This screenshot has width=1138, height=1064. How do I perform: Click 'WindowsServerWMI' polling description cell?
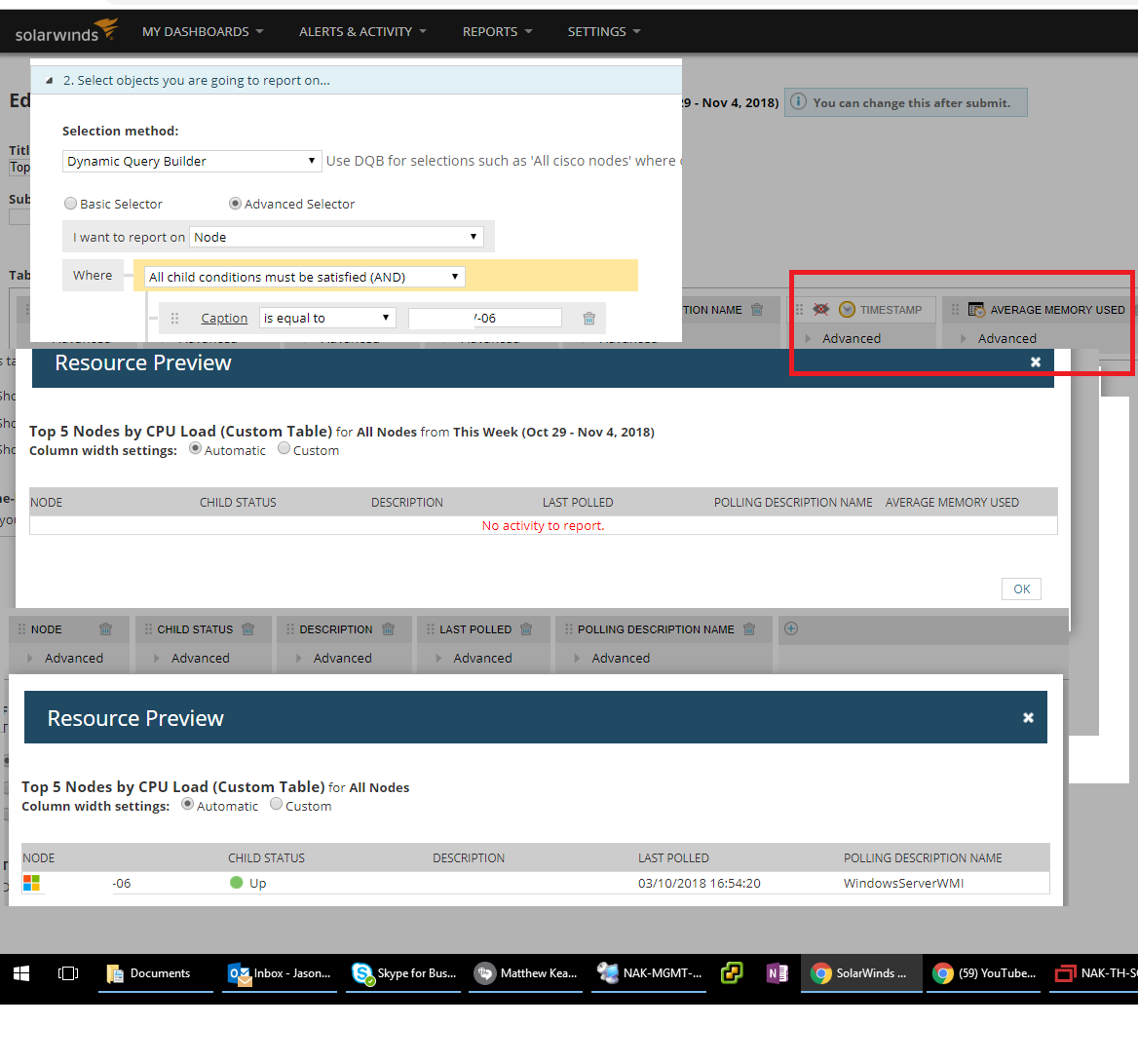click(x=903, y=883)
